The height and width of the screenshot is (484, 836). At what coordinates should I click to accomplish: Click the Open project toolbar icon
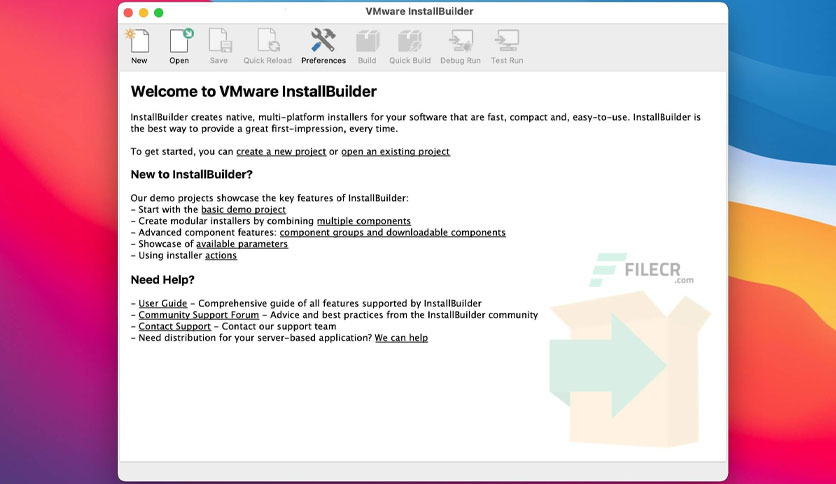point(180,46)
